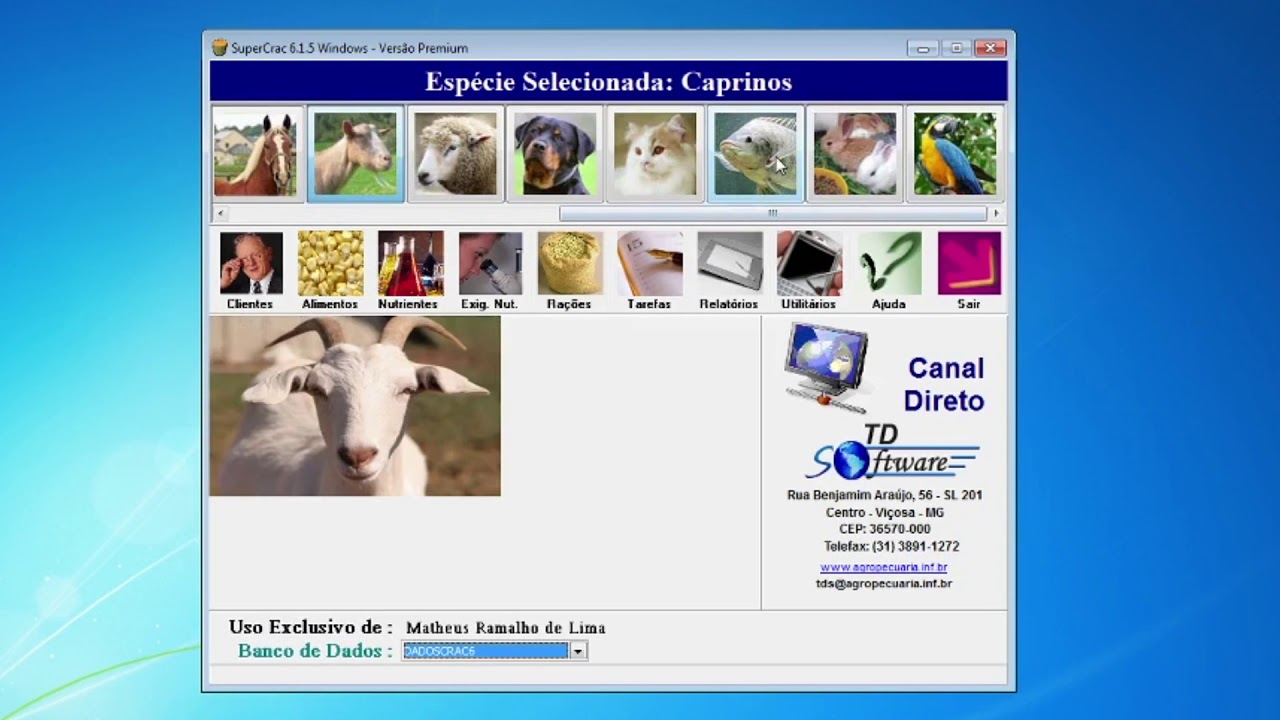Open Exig. Nut. requirements module
Viewport: 1280px width, 720px height.
489,271
